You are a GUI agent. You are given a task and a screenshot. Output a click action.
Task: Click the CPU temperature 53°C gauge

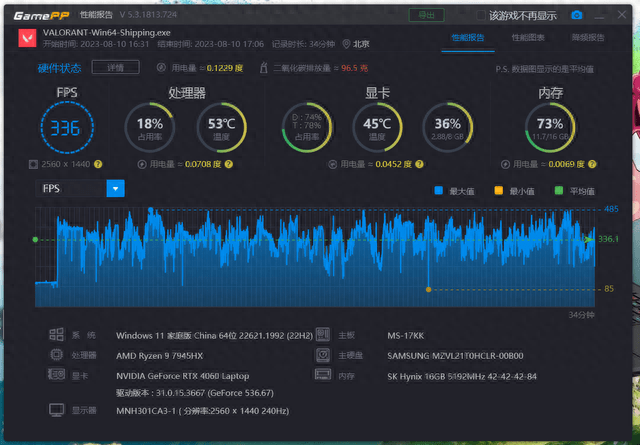coord(222,127)
